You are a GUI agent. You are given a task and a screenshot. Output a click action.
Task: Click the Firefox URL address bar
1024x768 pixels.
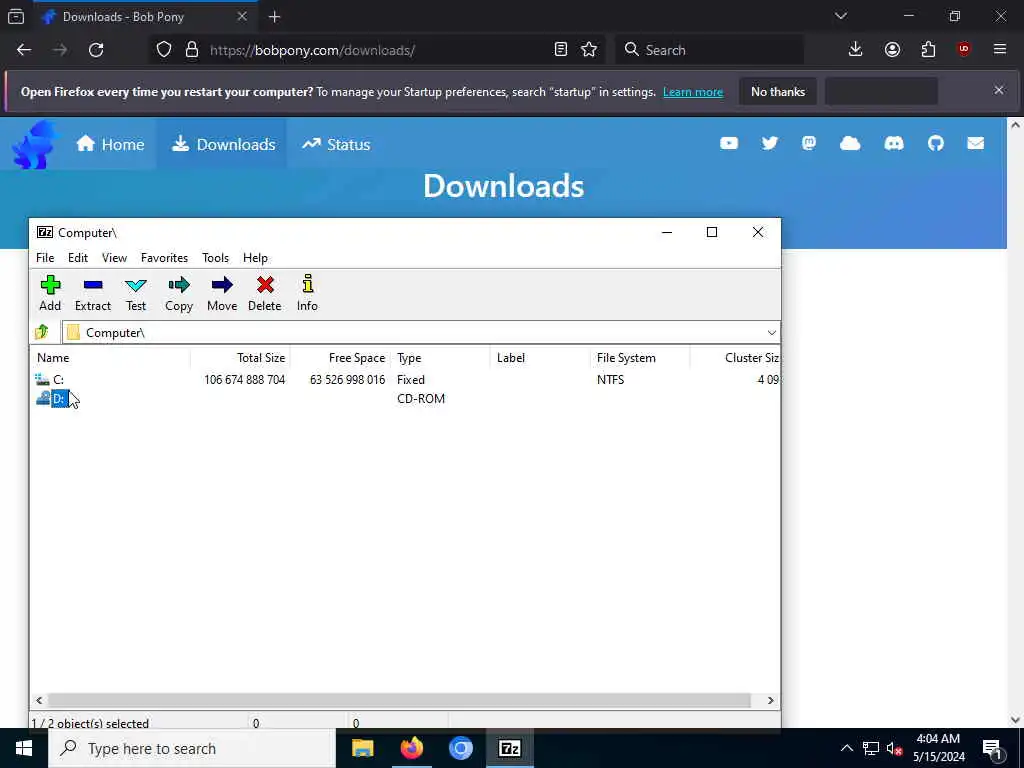[x=379, y=50]
